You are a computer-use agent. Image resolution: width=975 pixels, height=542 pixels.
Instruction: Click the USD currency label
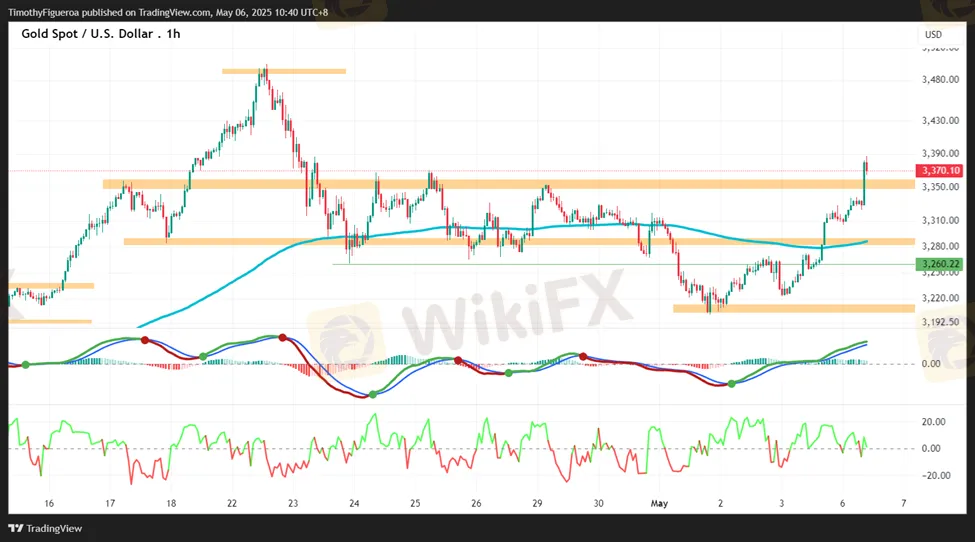(933, 35)
